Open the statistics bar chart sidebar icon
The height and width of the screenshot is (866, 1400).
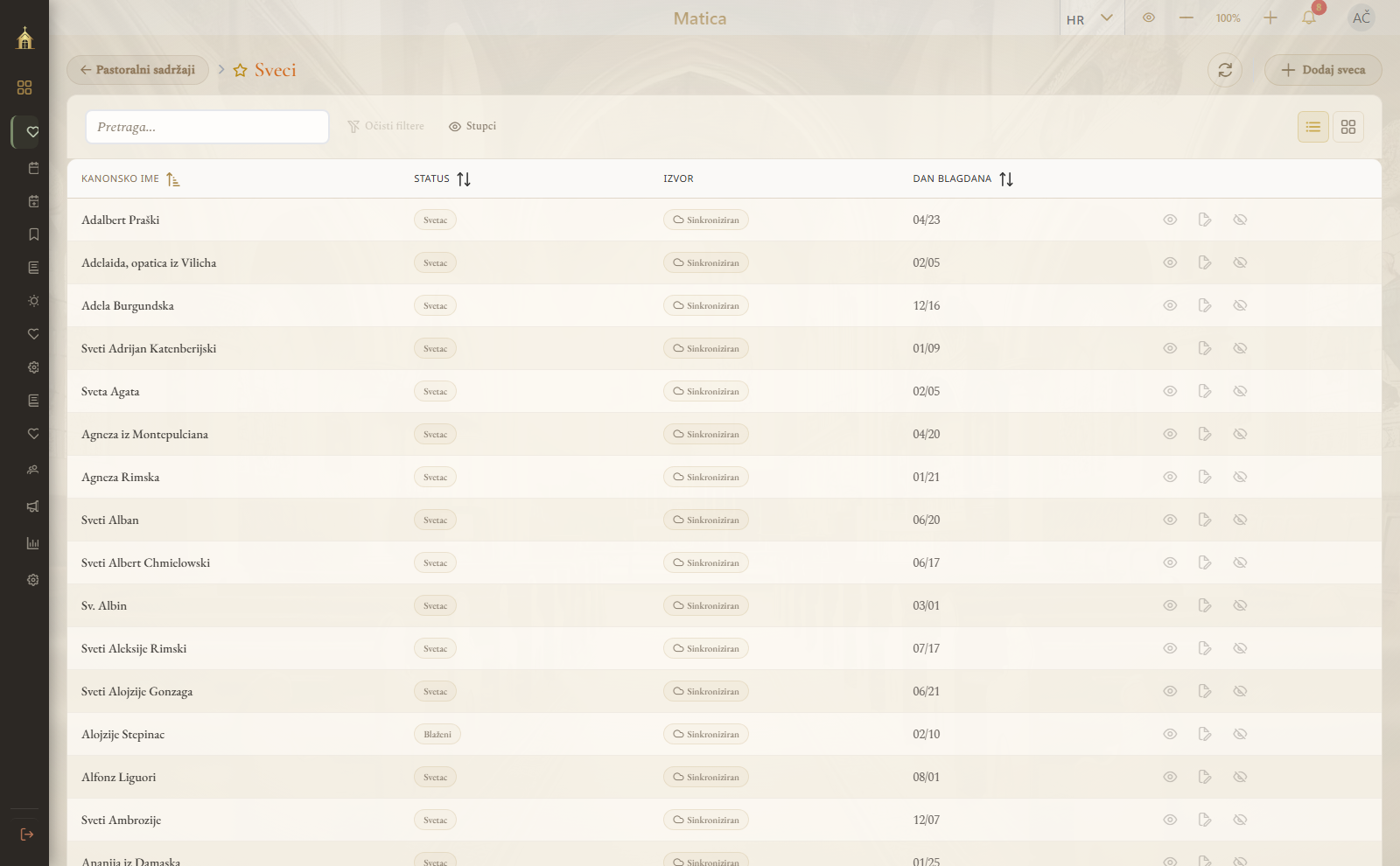pyautogui.click(x=33, y=543)
